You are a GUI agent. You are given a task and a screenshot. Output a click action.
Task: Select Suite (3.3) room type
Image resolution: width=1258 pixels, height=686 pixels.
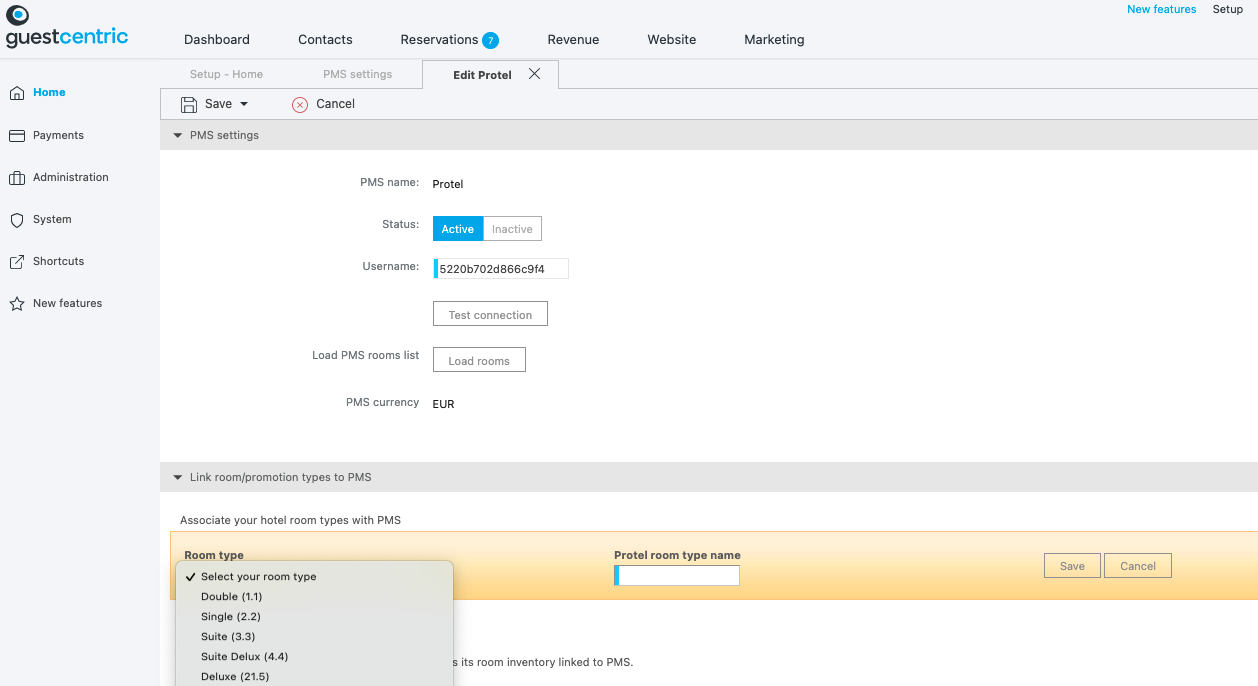tap(314, 637)
